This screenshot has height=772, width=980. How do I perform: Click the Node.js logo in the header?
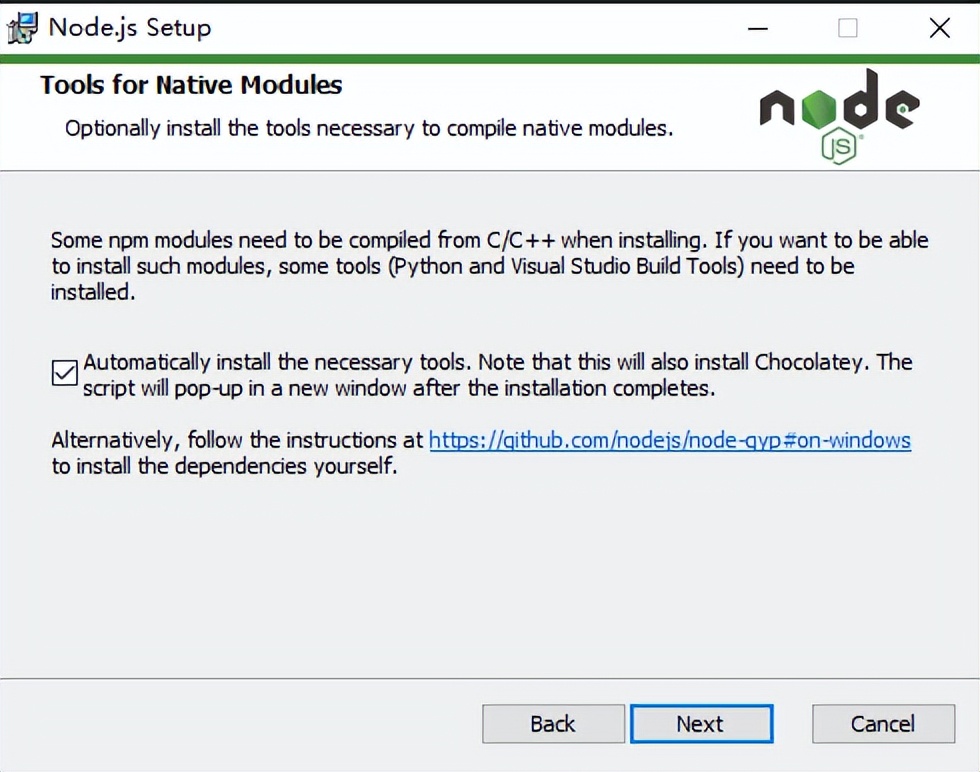pos(839,116)
